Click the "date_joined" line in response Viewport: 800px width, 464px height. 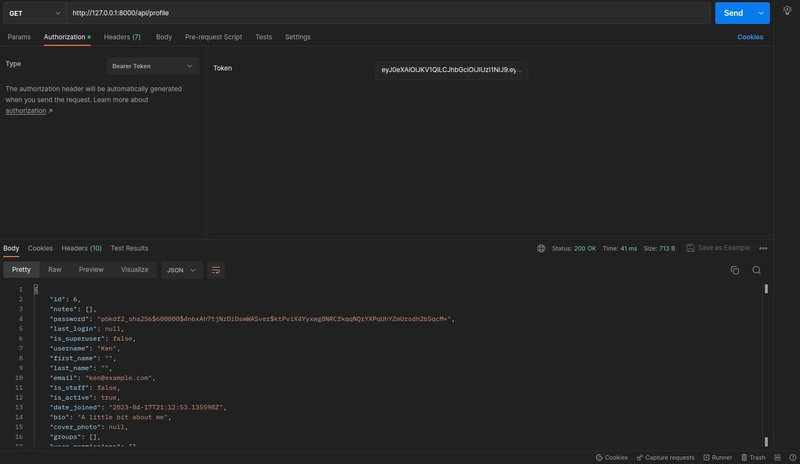pyautogui.click(x=138, y=408)
